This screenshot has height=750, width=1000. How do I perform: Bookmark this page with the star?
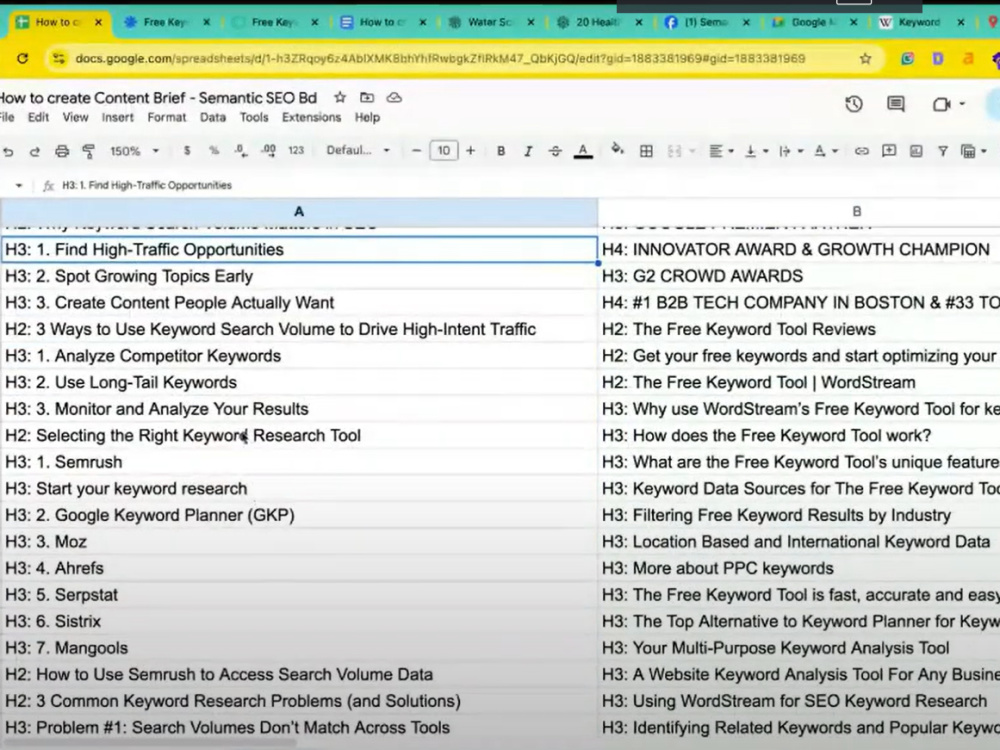click(865, 59)
